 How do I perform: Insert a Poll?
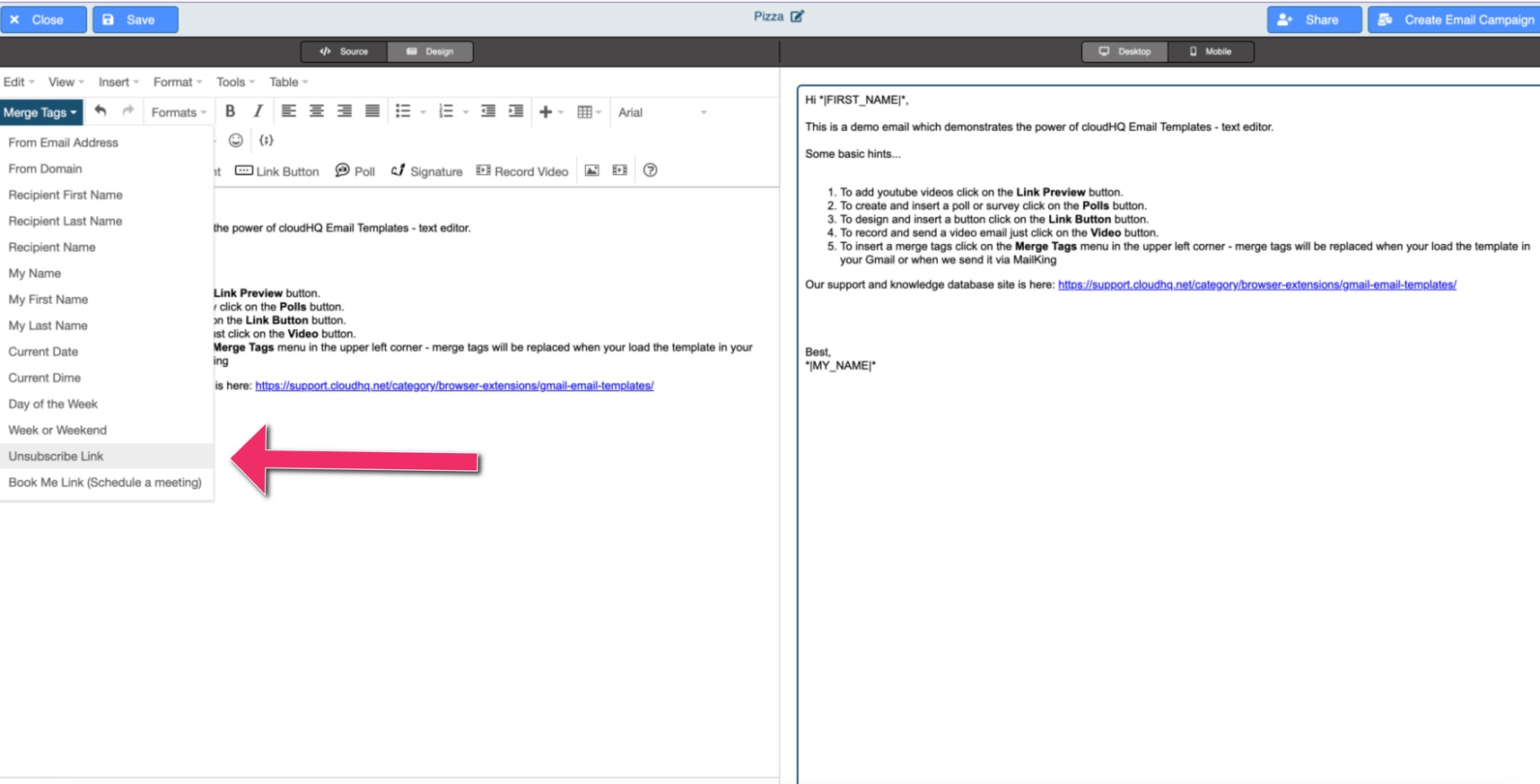(x=355, y=170)
